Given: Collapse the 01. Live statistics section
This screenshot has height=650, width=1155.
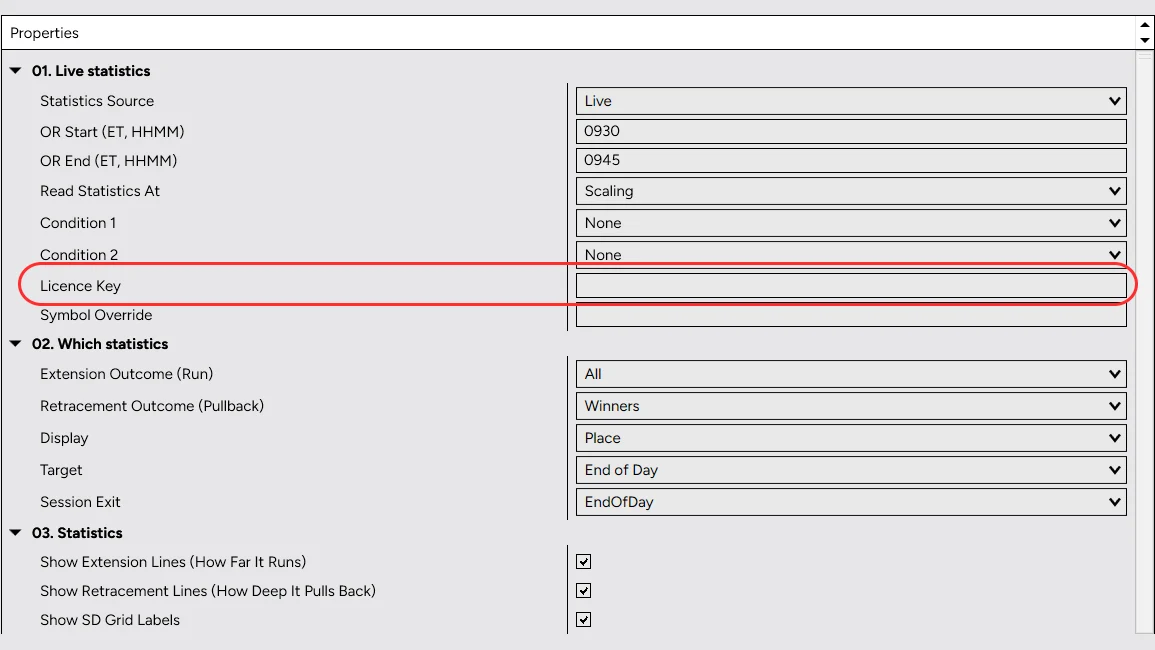Looking at the screenshot, I should click(15, 71).
